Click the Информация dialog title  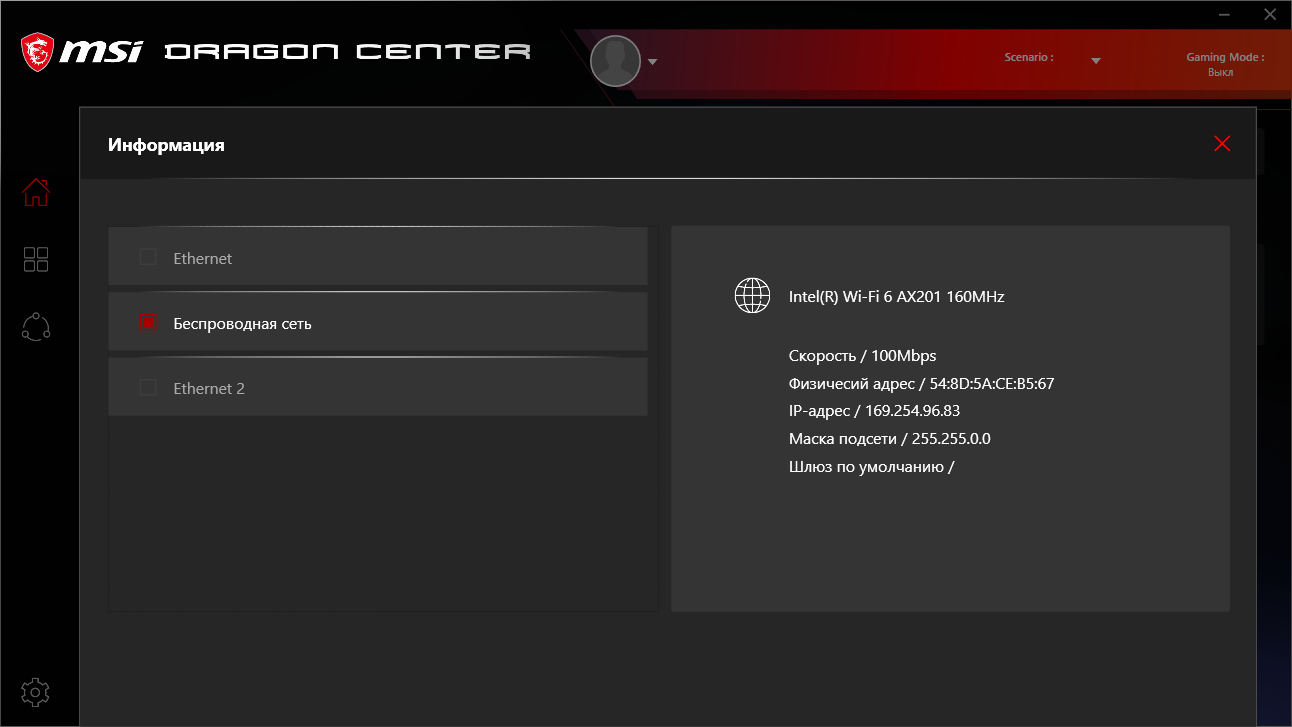[166, 145]
